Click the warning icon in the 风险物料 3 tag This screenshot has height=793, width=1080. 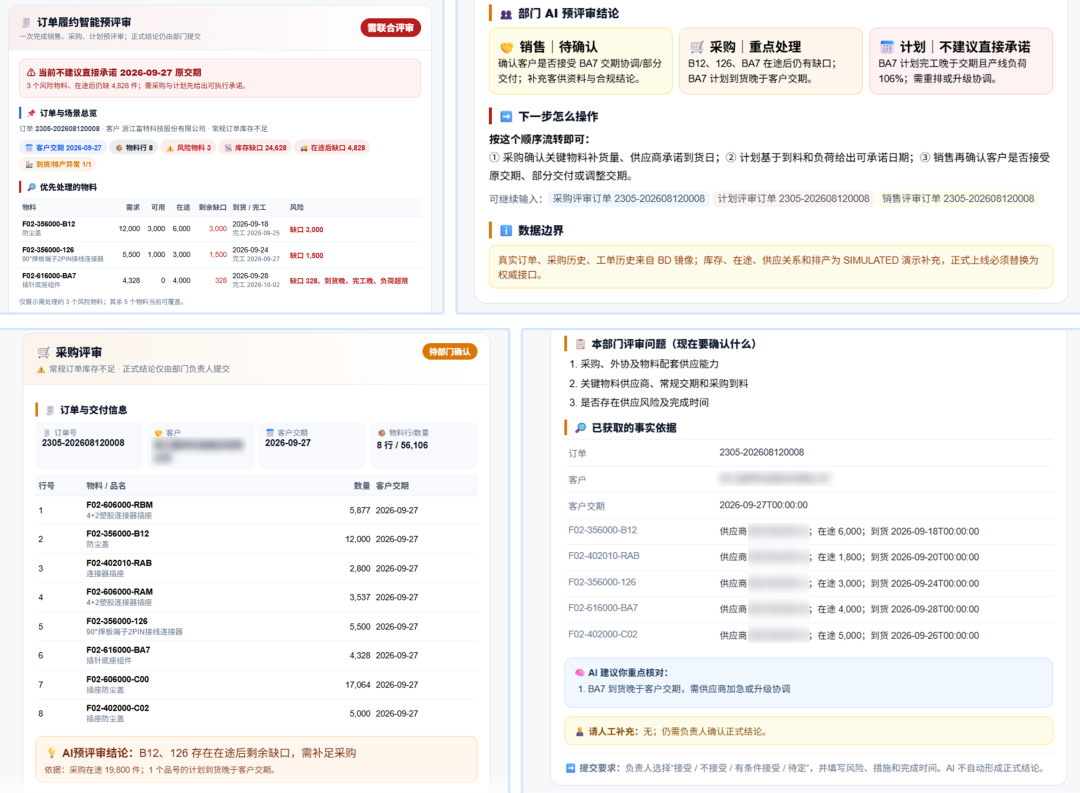coord(170,147)
